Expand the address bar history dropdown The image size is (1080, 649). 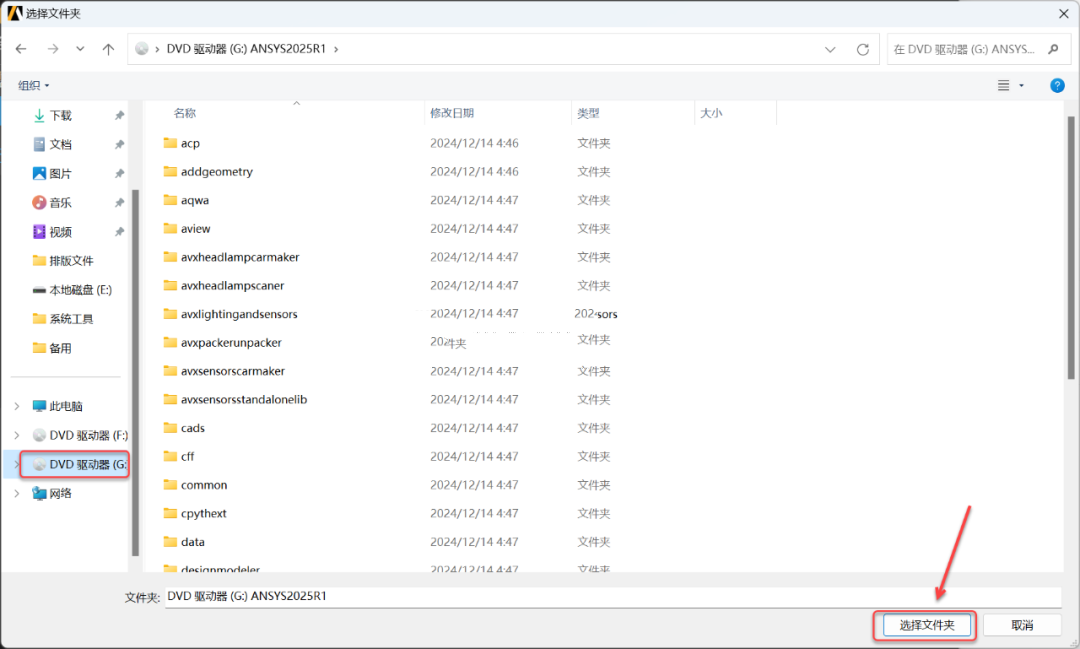830,50
